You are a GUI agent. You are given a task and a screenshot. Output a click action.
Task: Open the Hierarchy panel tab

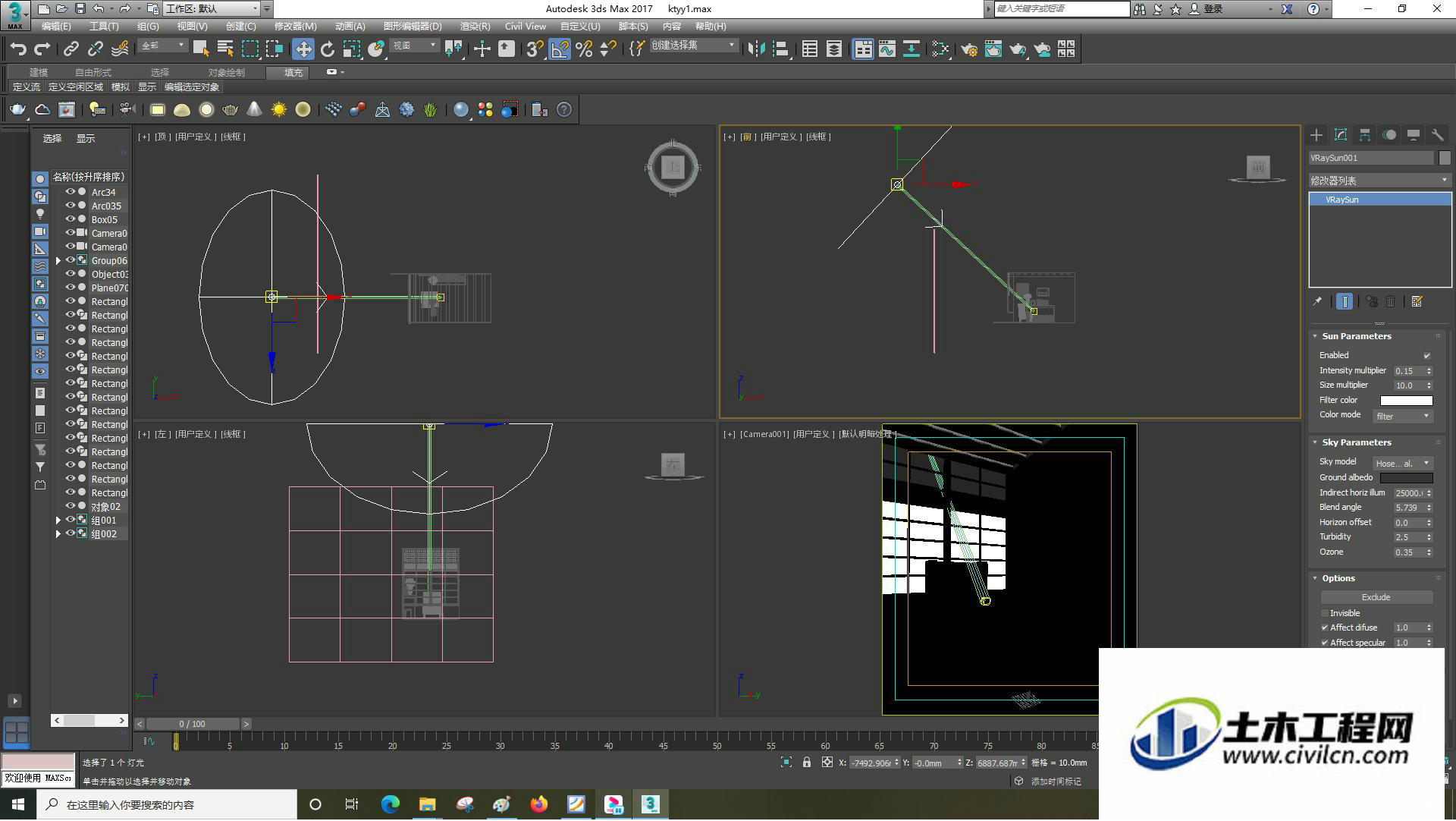point(1365,135)
